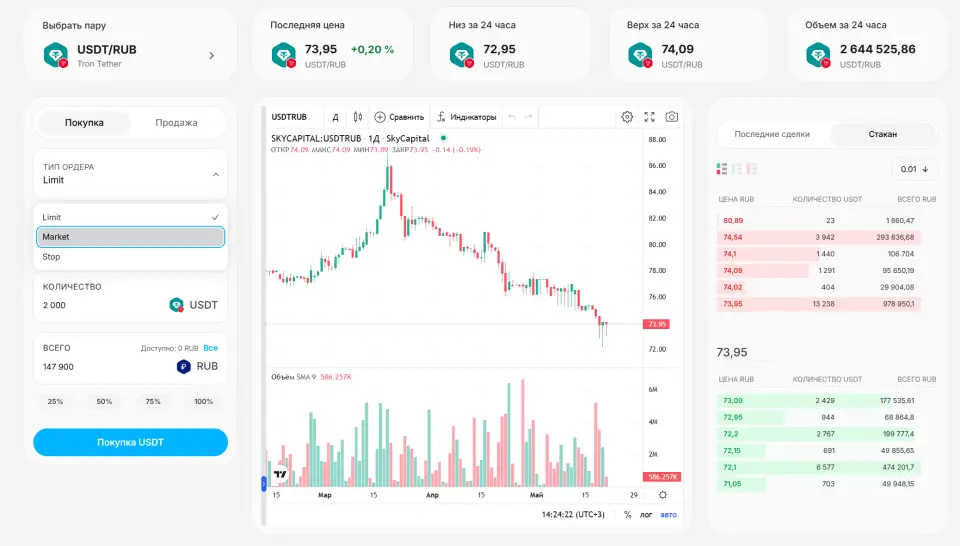Switch to Продажа tab
This screenshot has width=960, height=546.
(176, 122)
